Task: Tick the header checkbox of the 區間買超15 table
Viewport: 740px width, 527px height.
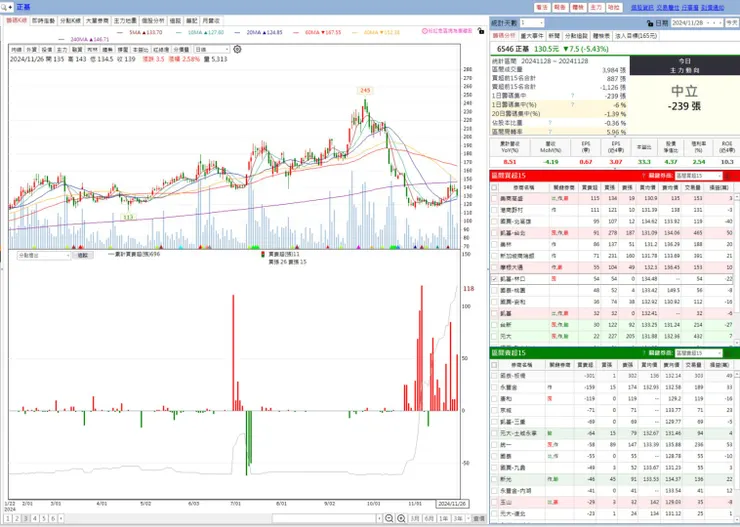Action: coord(494,187)
